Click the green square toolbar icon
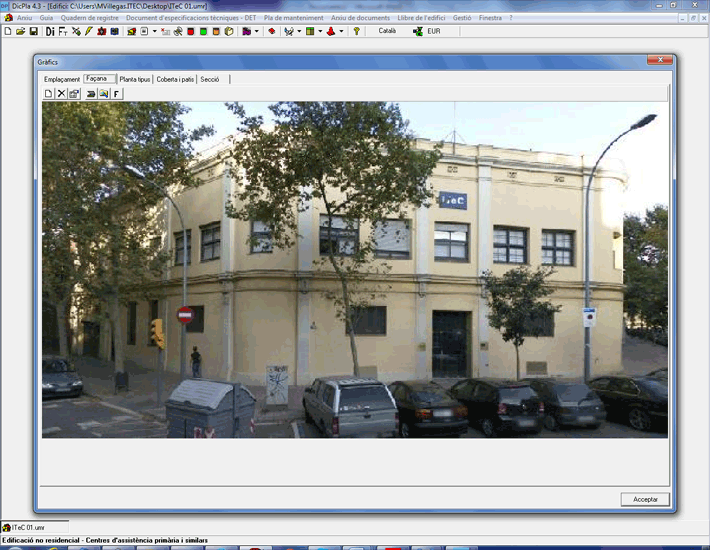This screenshot has height=550, width=710. 203,31
